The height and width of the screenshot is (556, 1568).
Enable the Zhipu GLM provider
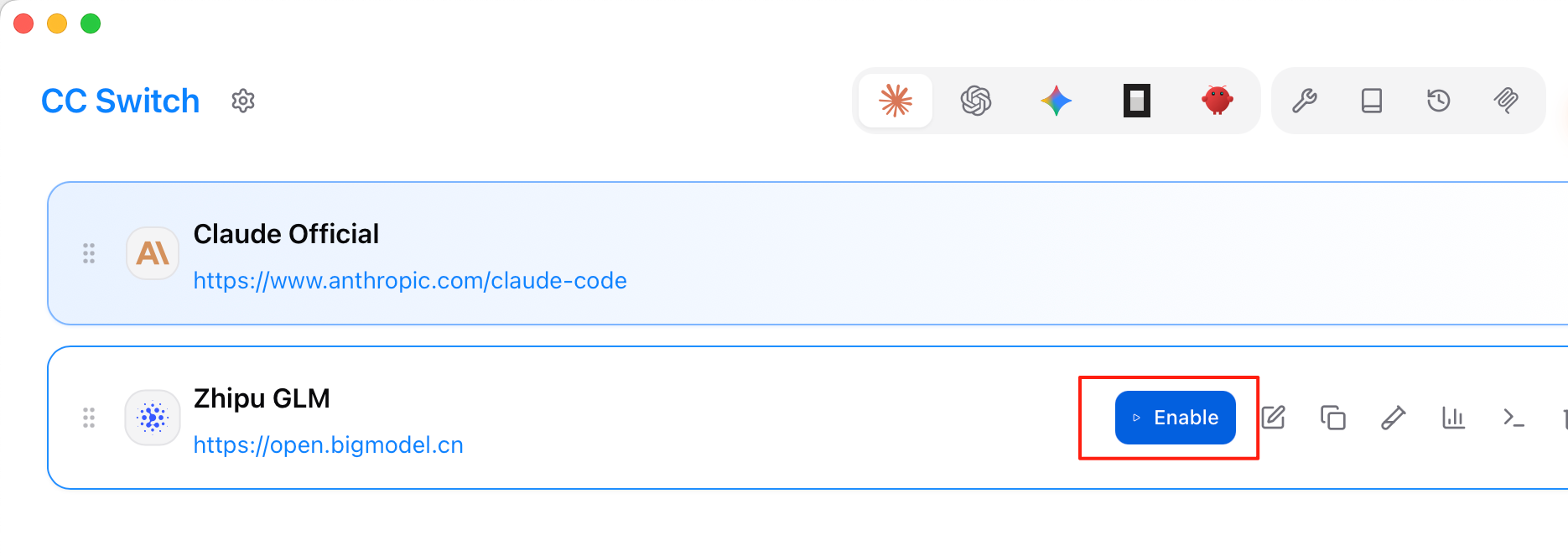click(x=1175, y=418)
